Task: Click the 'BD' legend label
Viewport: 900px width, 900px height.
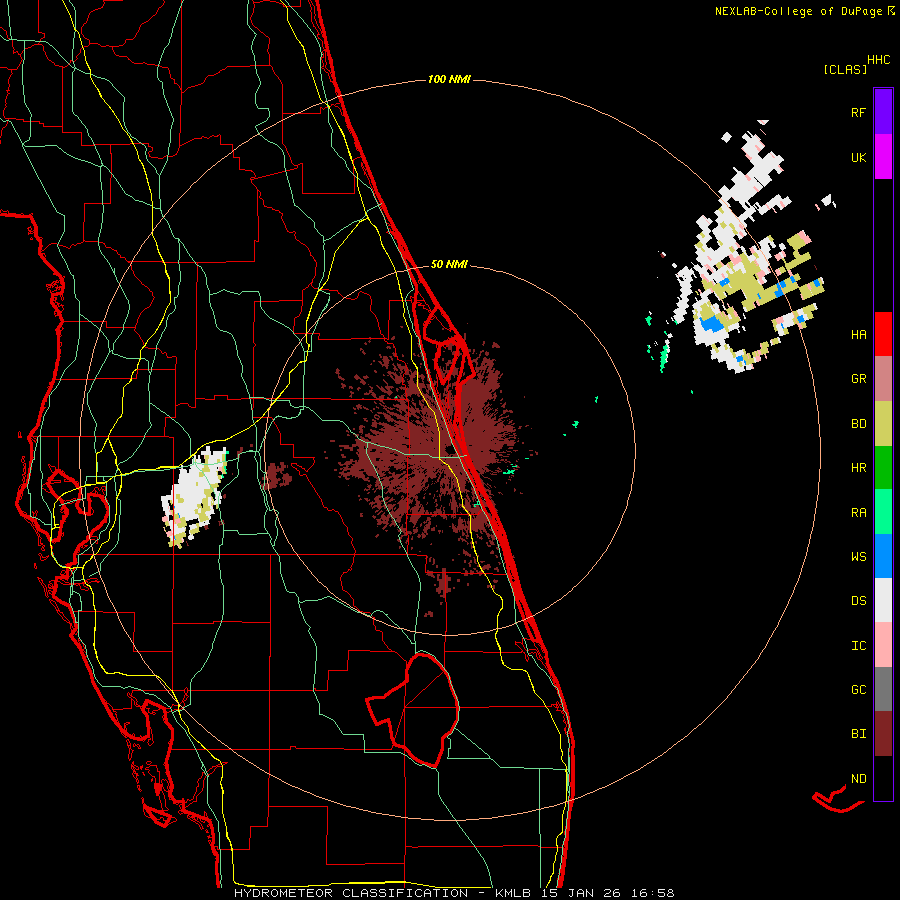Action: 858,424
